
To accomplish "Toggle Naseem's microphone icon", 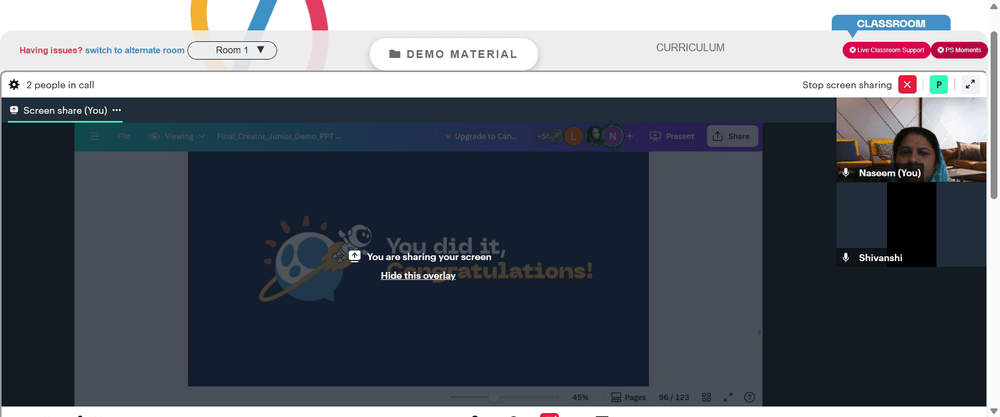I will point(846,173).
